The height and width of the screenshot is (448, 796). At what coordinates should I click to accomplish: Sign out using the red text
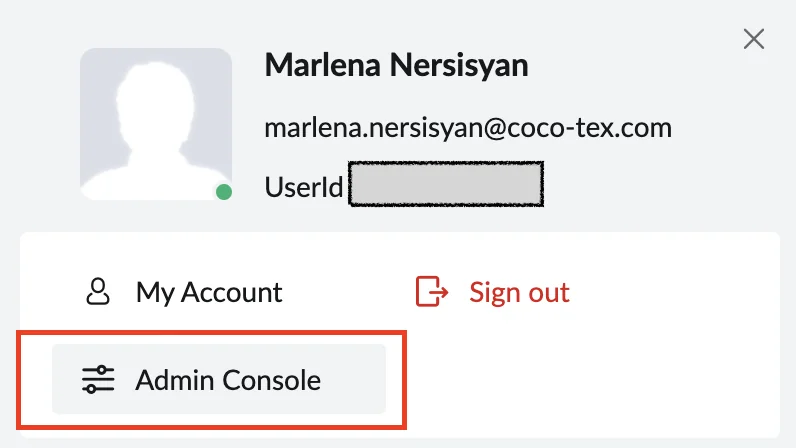coord(519,292)
